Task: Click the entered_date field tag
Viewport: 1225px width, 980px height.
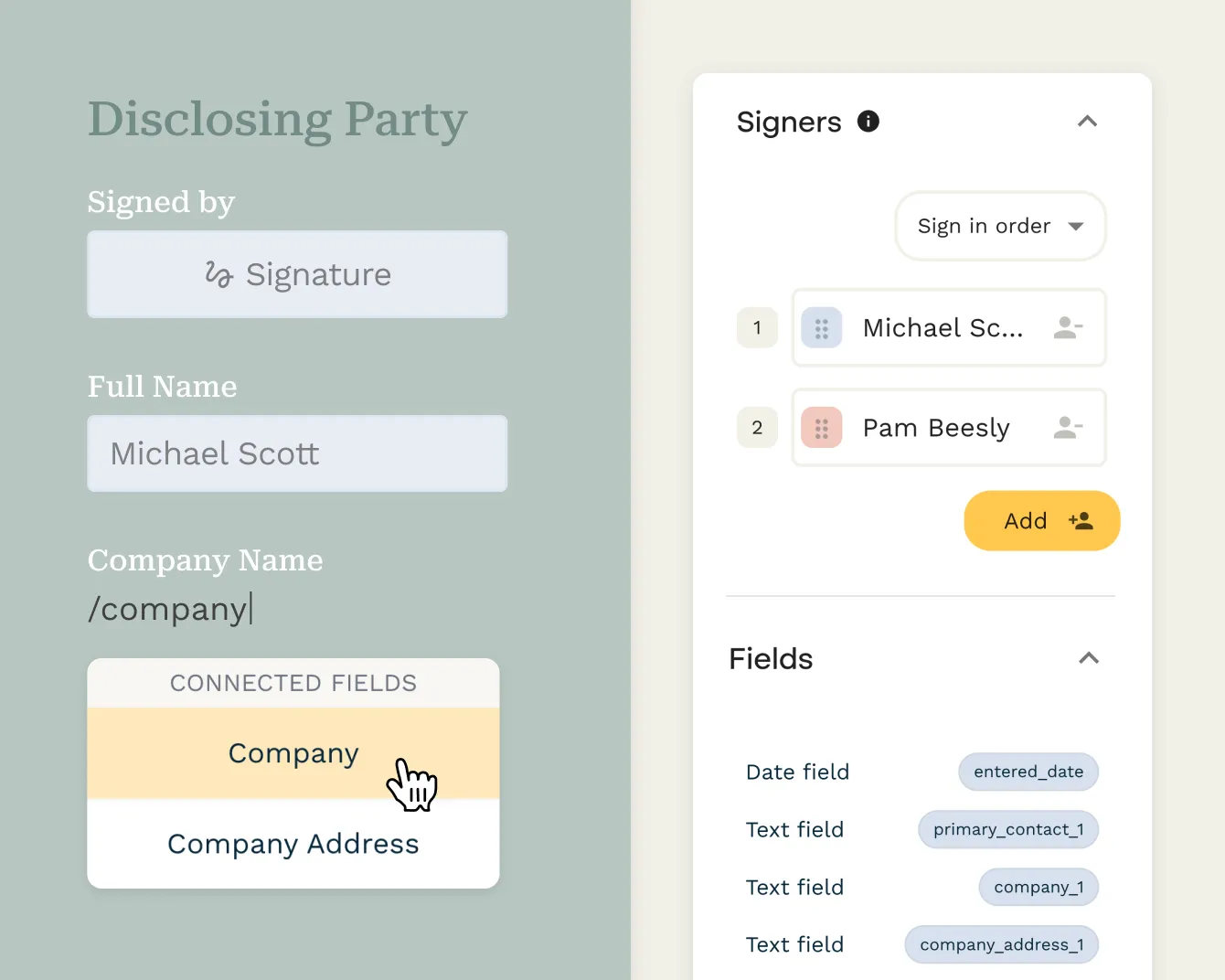Action: coord(1028,772)
